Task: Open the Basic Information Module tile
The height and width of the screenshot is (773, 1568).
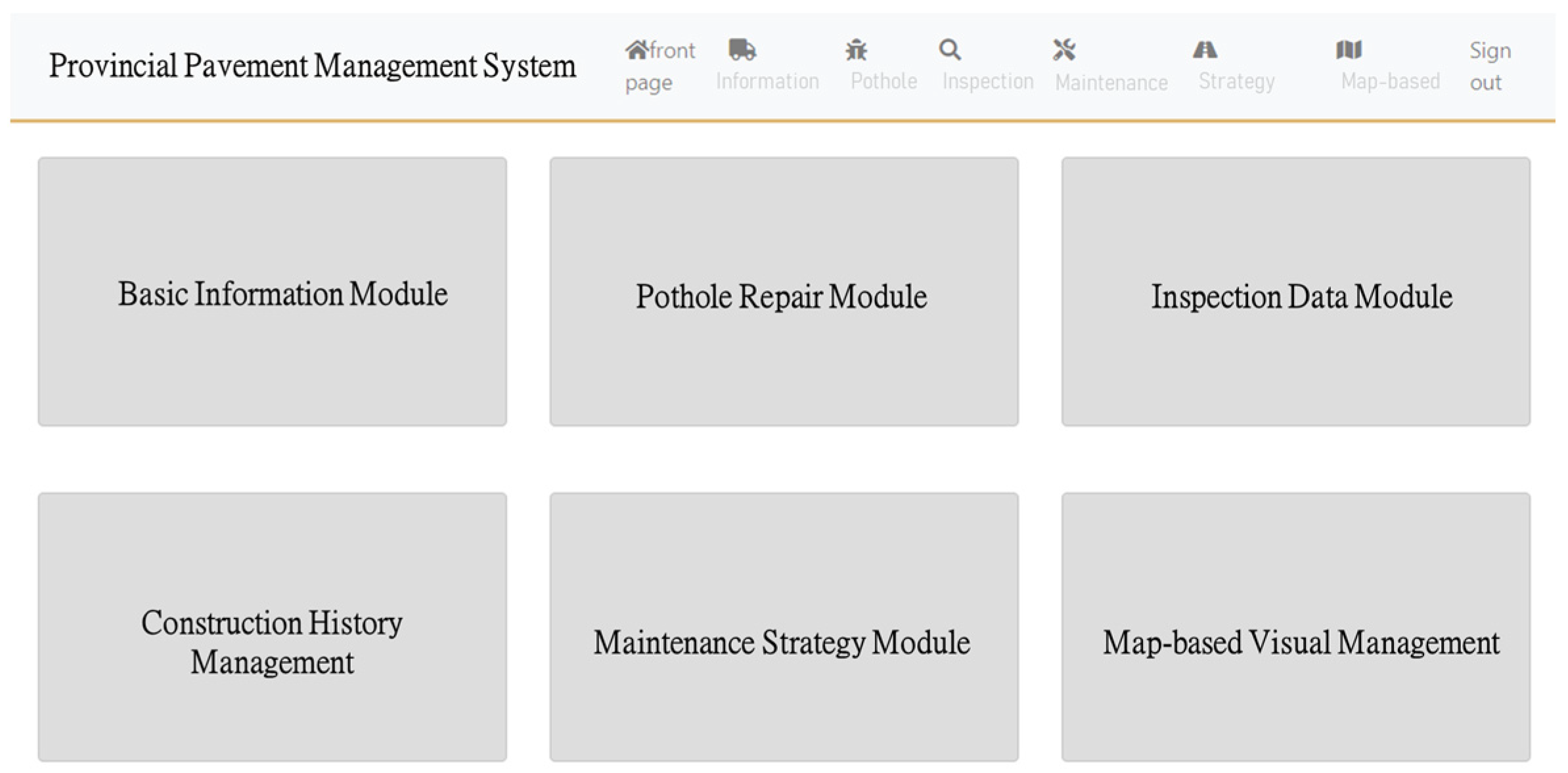Action: click(272, 292)
